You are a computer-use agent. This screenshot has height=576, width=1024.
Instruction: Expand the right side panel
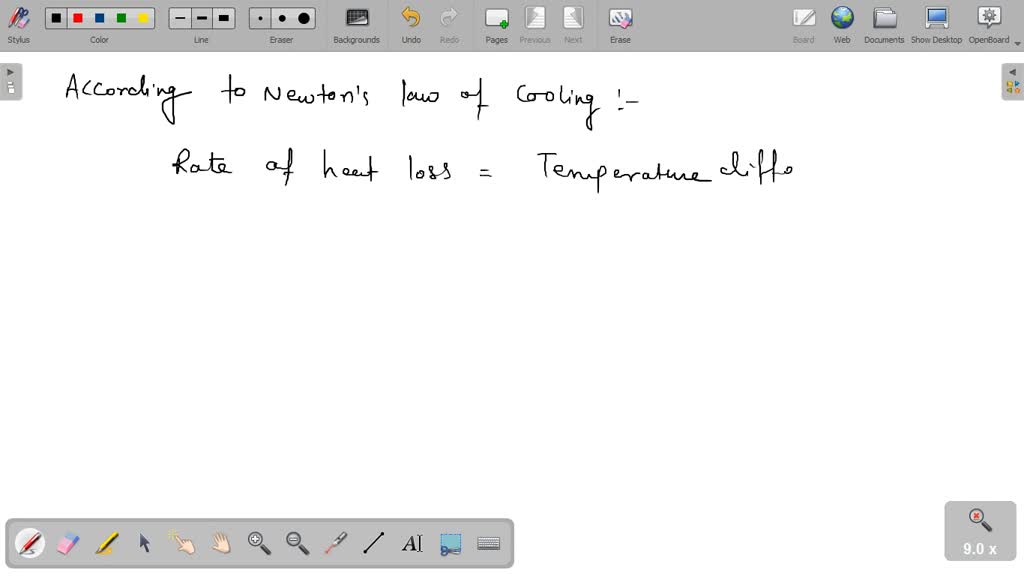1012,81
